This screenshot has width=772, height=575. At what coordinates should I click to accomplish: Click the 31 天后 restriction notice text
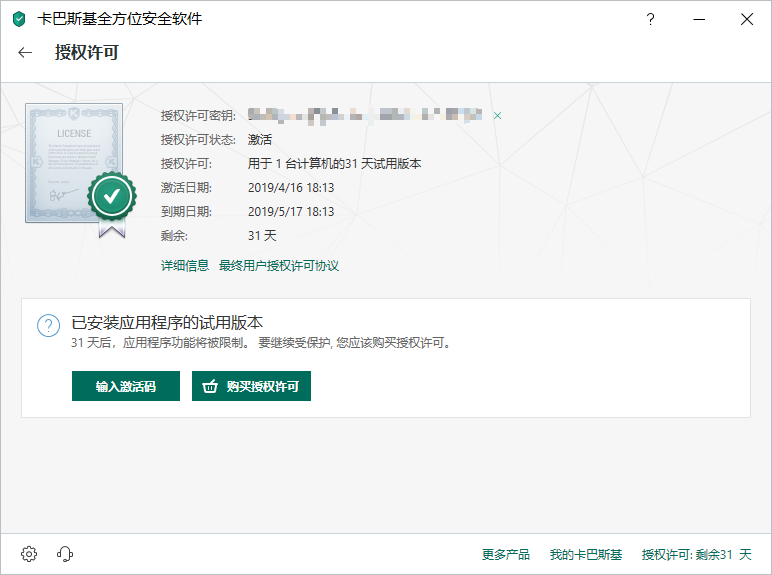(x=261, y=343)
